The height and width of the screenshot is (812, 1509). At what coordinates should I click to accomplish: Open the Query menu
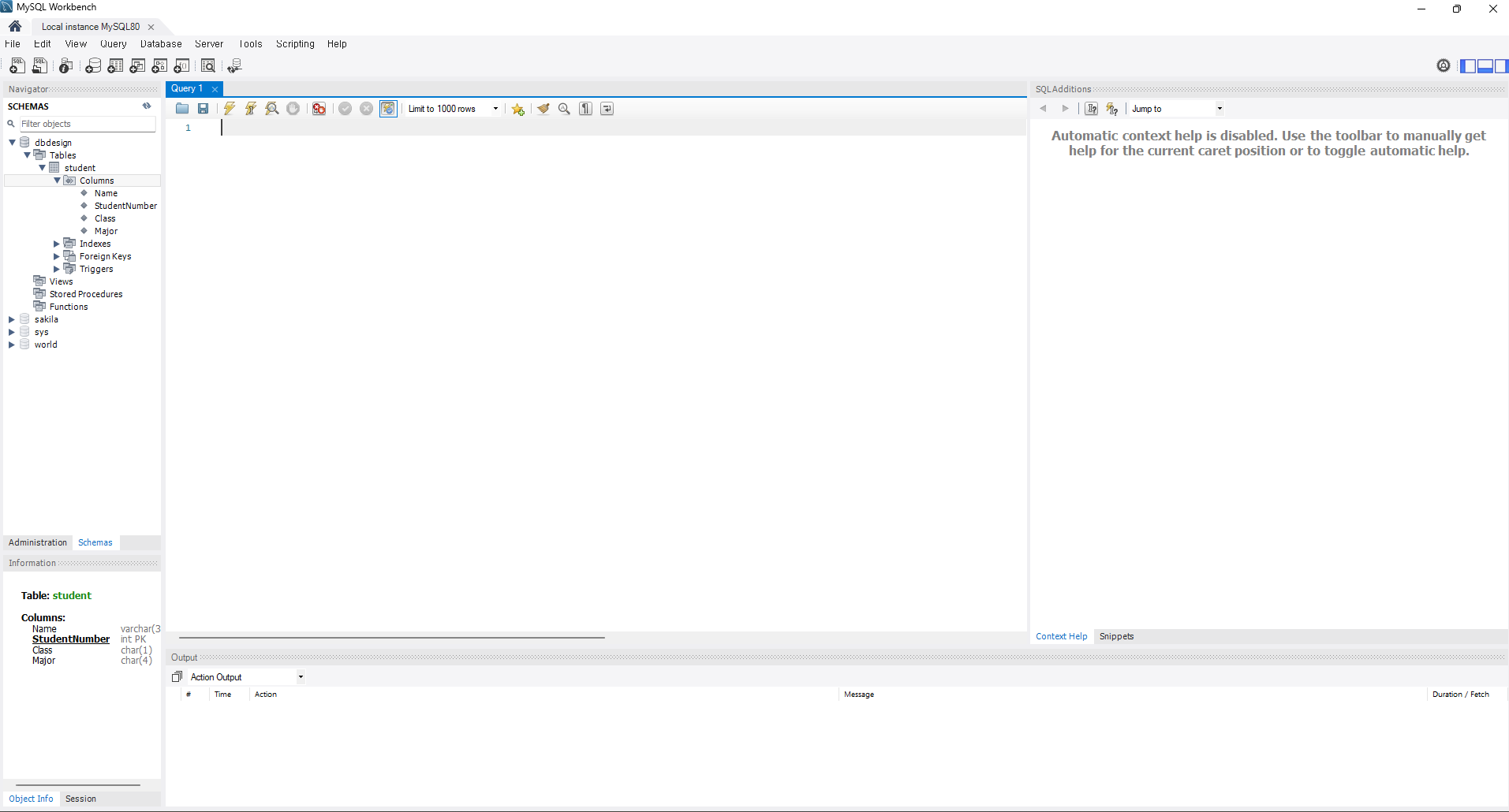pos(113,44)
